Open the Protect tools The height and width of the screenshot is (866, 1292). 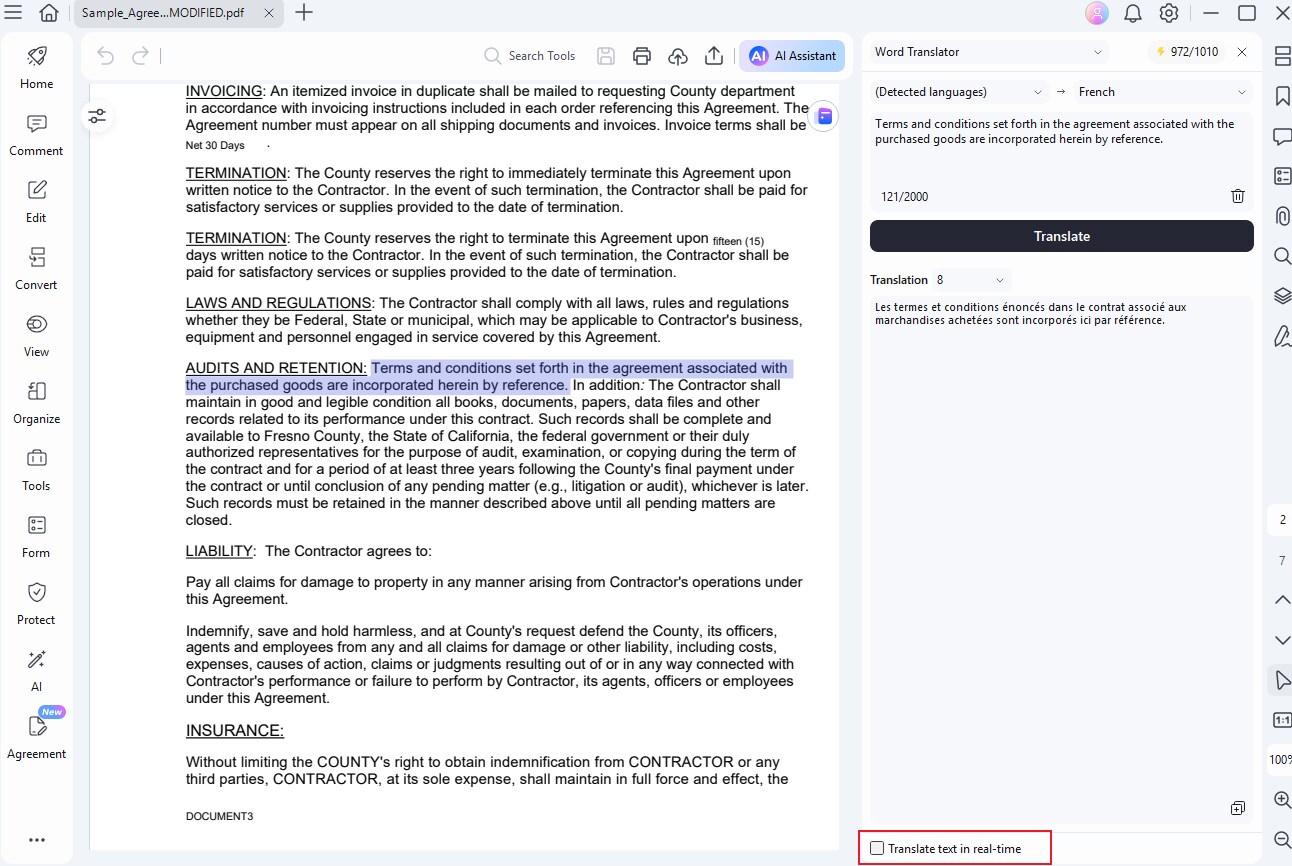point(37,603)
